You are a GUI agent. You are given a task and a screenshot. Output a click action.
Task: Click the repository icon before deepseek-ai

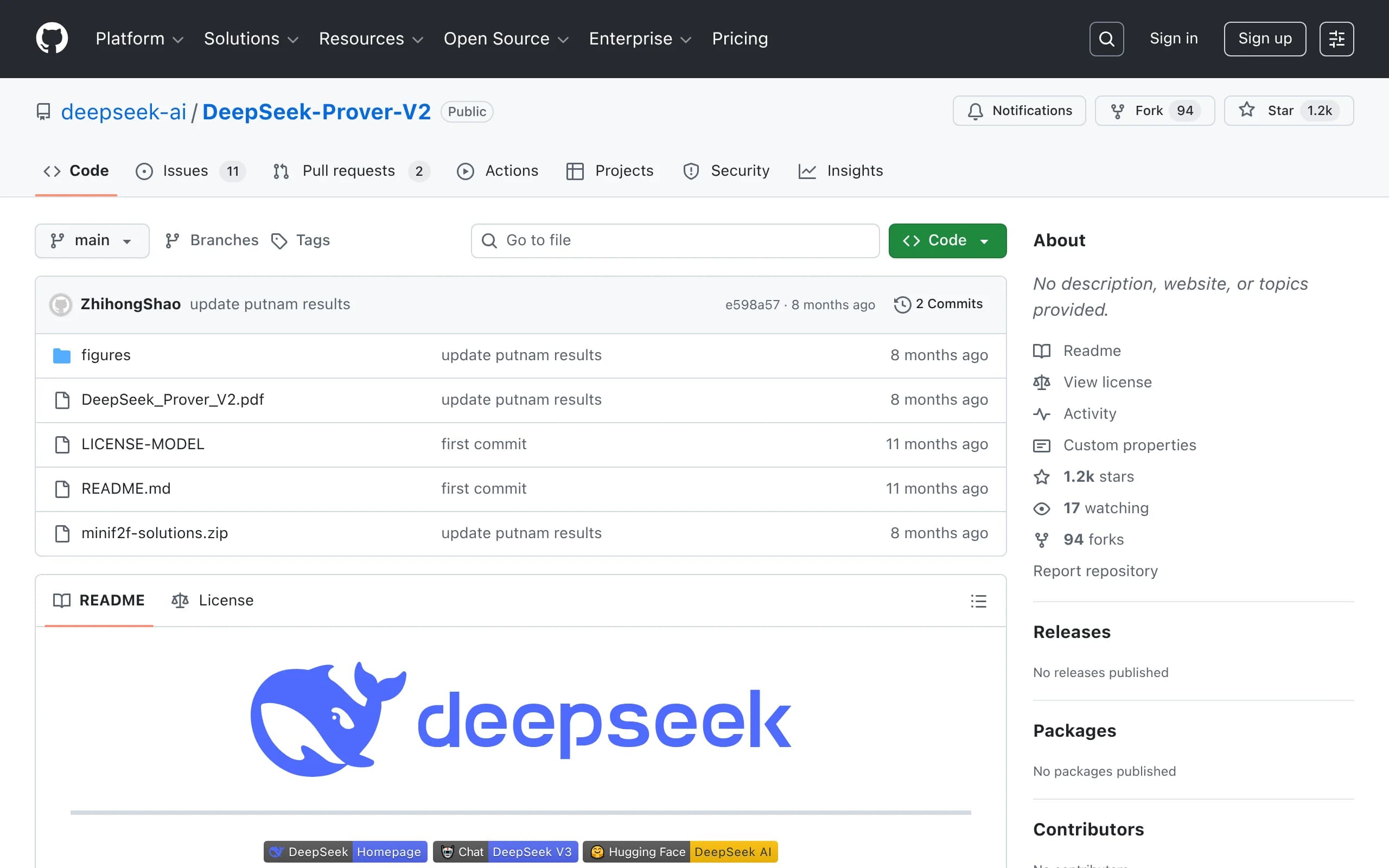[43, 111]
